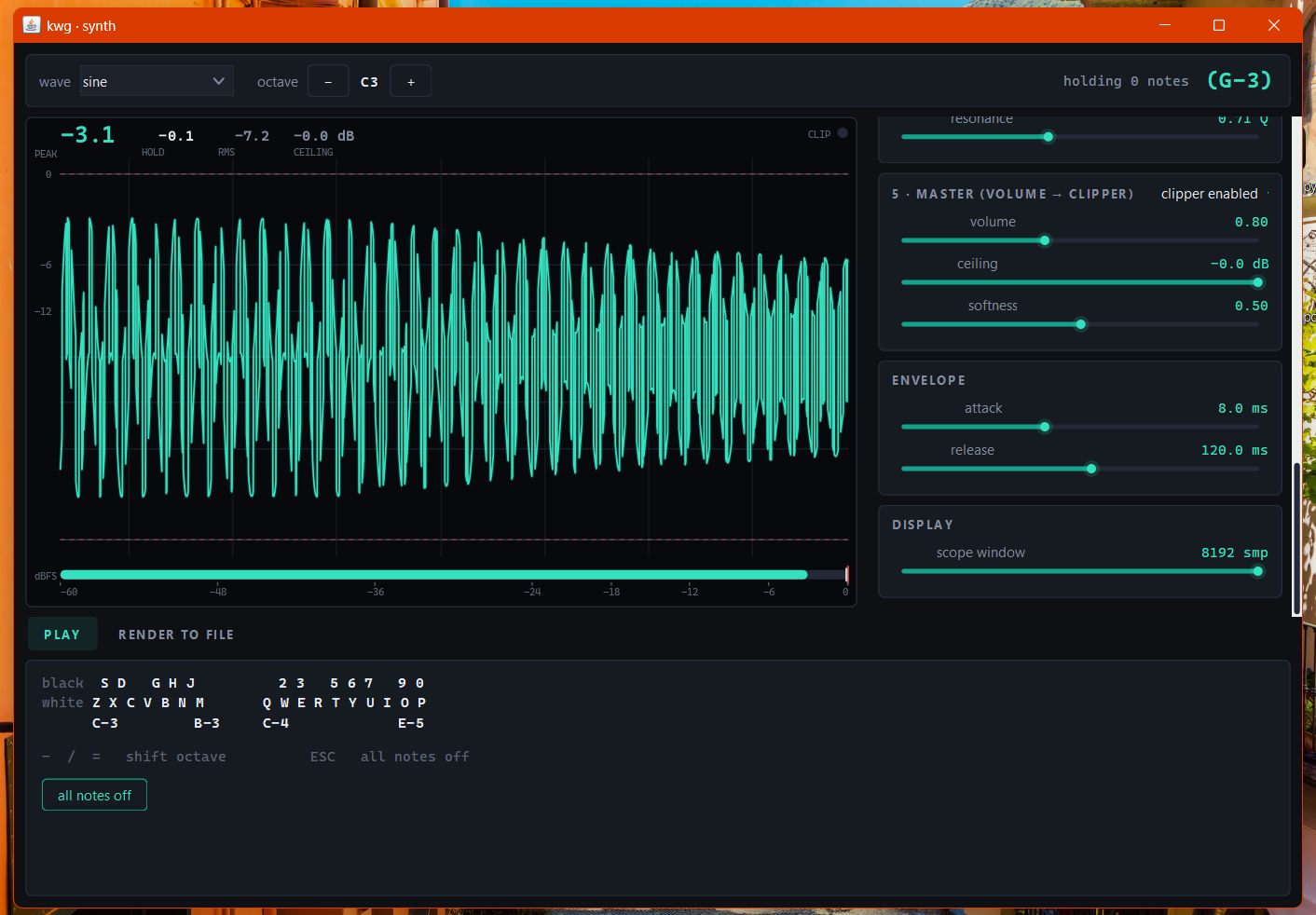Raise the octave with the plus button
The height and width of the screenshot is (915, 1316).
[x=411, y=82]
